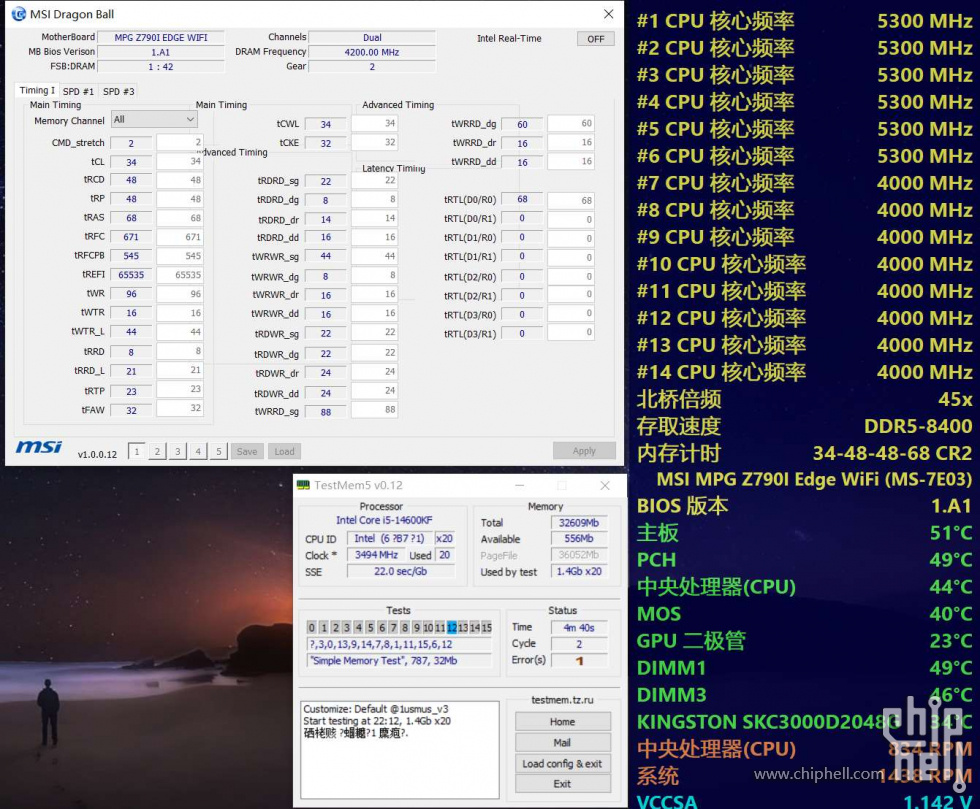Open the Memory Channel dropdown

154,119
